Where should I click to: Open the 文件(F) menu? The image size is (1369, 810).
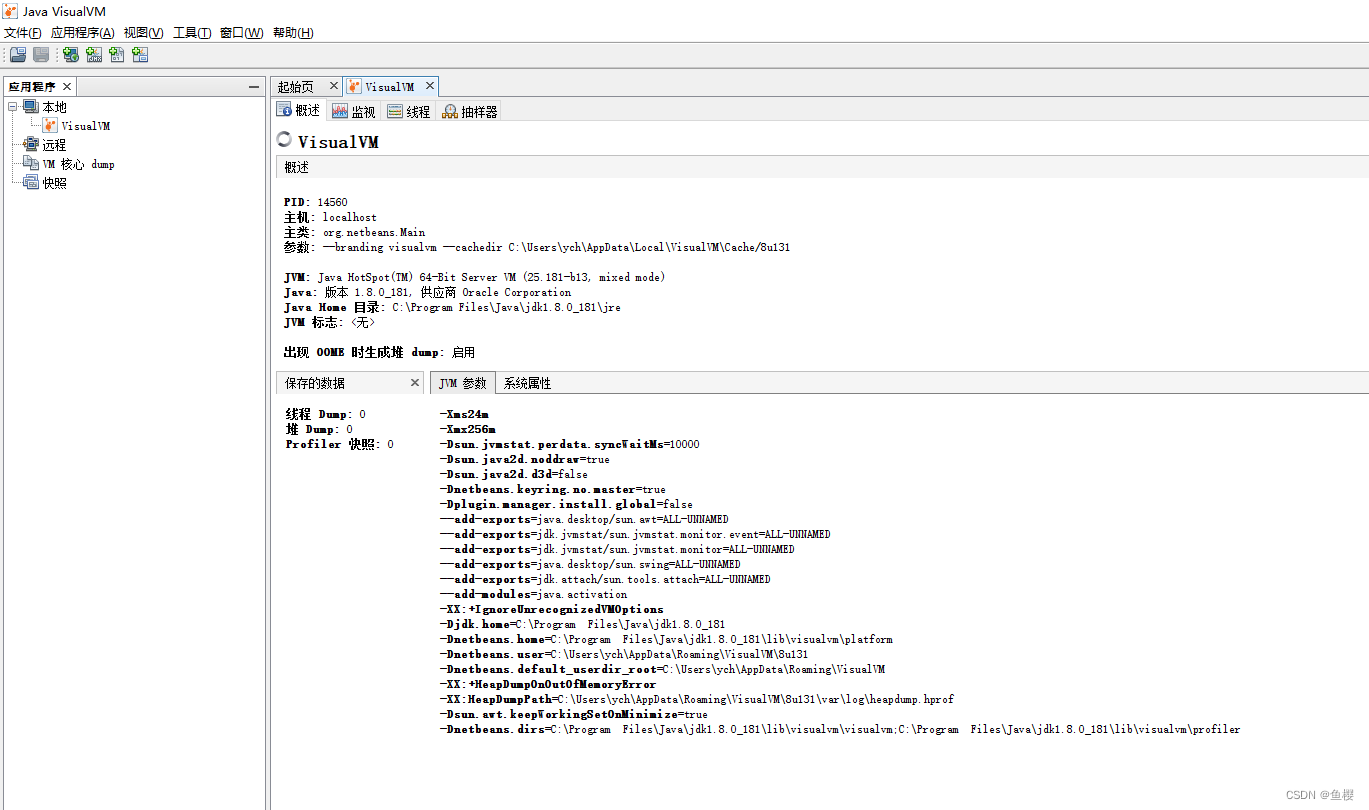coord(23,33)
